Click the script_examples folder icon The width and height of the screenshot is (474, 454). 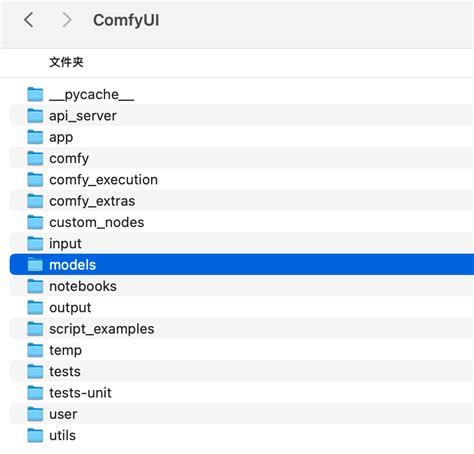[x=35, y=329]
